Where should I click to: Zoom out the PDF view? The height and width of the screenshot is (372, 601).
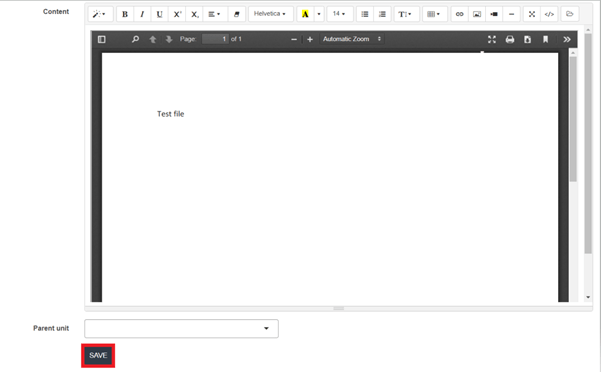tap(294, 39)
